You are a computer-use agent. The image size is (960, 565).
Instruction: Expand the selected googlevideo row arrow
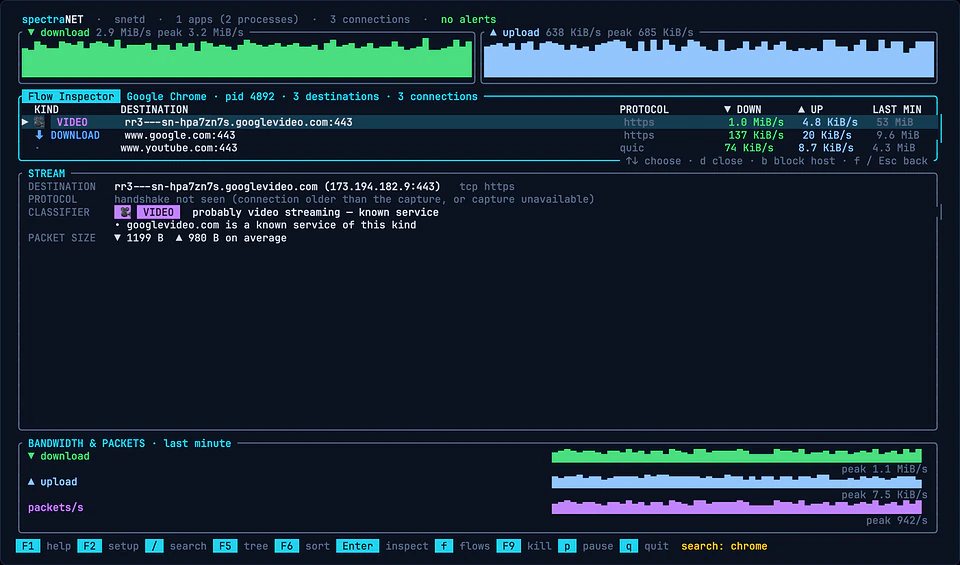25,122
